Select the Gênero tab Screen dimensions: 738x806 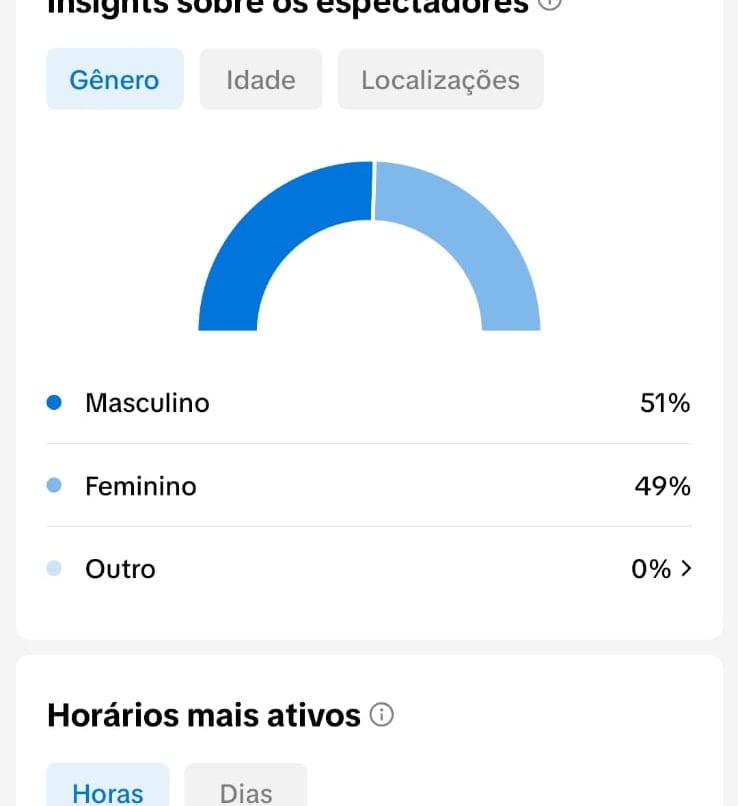point(115,79)
